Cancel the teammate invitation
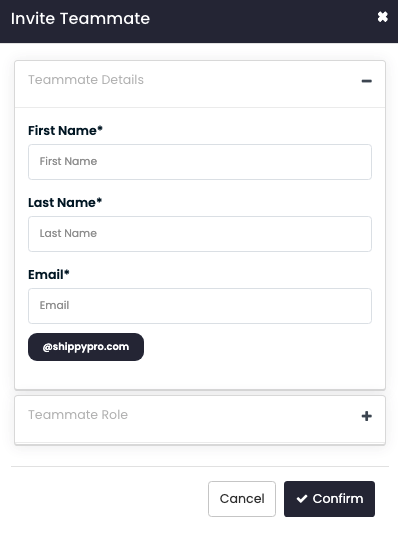398x535 pixels. tap(242, 499)
